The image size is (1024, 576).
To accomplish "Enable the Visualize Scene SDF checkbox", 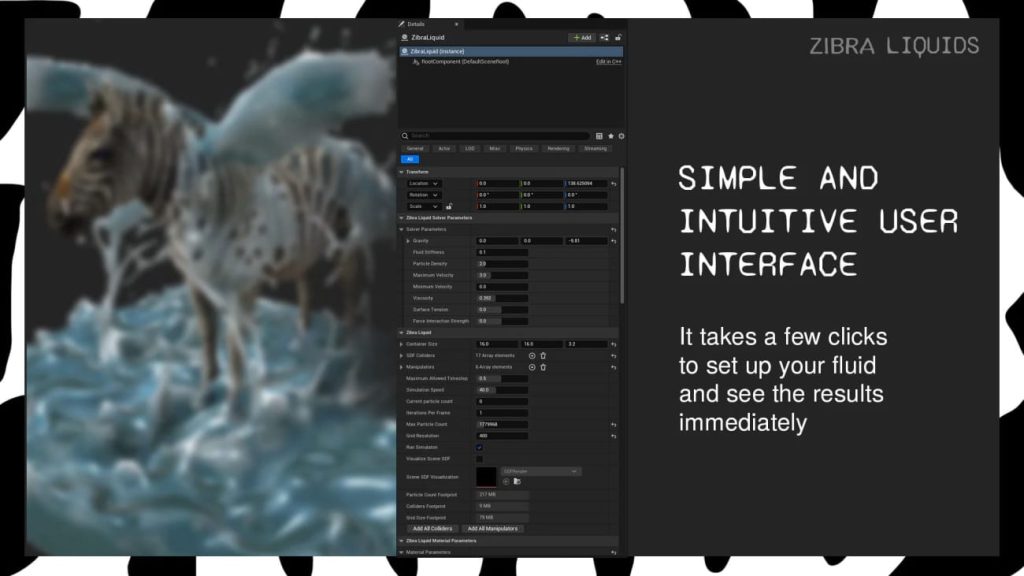I will click(479, 459).
